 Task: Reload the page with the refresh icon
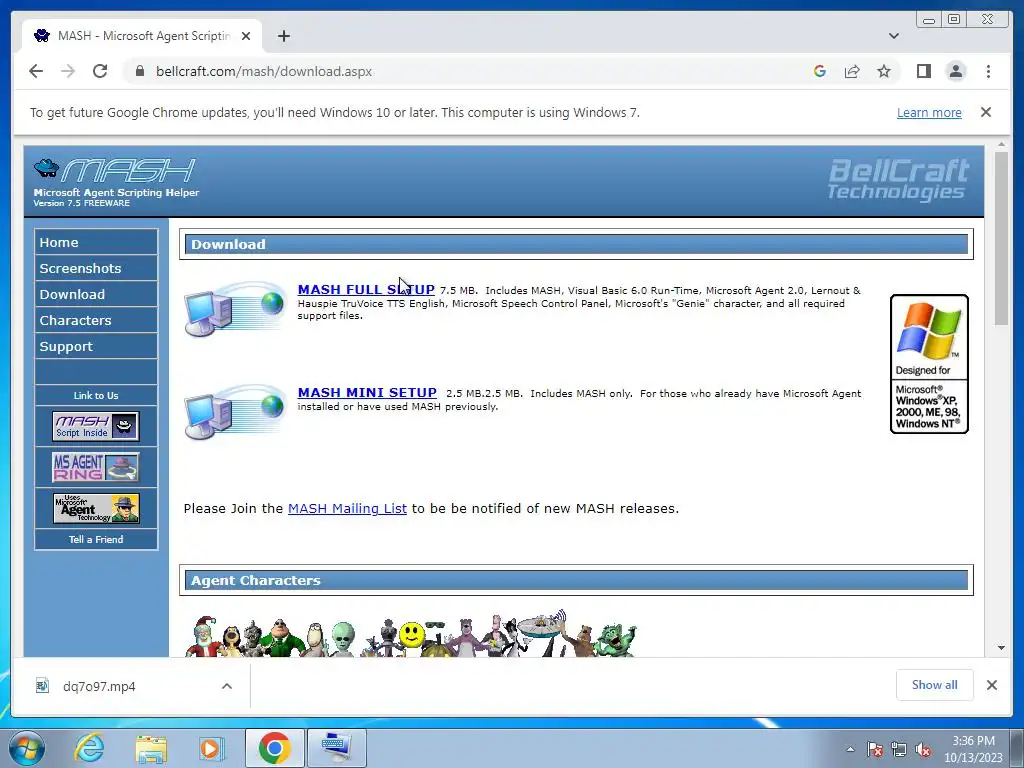coord(100,71)
